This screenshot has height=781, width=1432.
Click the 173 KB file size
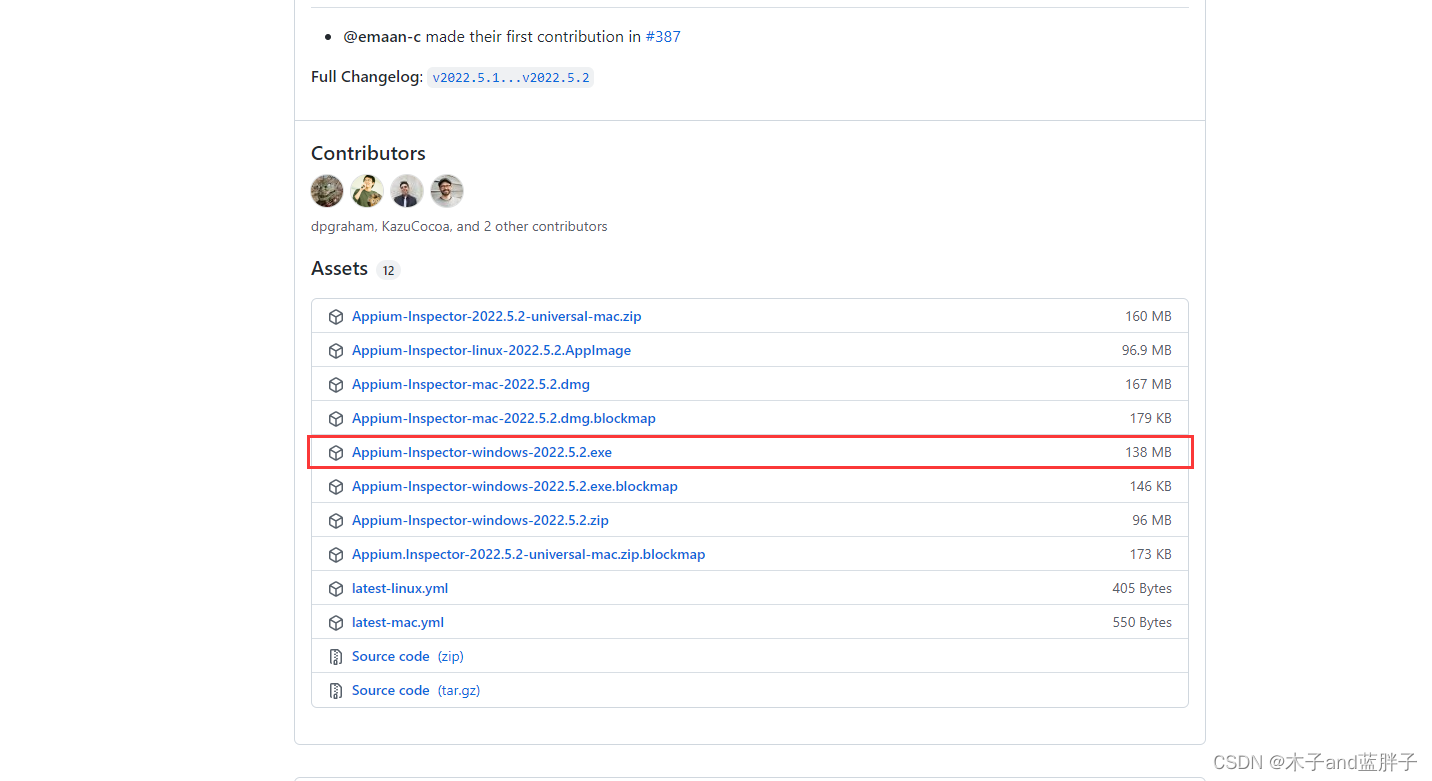click(1151, 554)
